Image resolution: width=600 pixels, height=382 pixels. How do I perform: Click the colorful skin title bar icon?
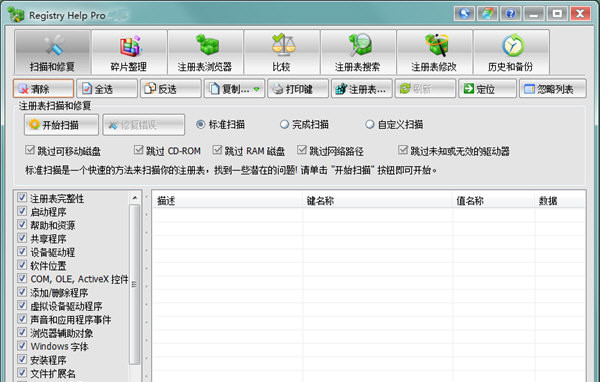pyautogui.click(x=488, y=14)
